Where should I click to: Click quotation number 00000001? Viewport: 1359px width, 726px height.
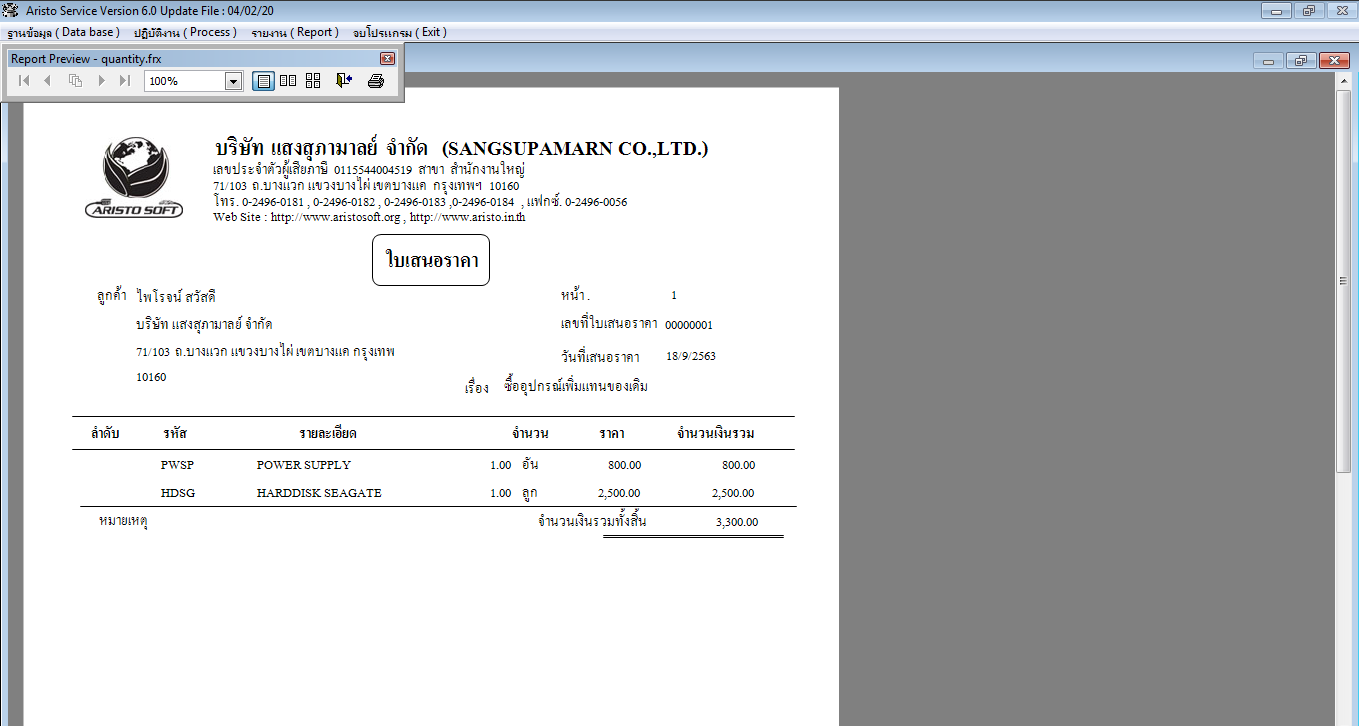[x=689, y=325]
